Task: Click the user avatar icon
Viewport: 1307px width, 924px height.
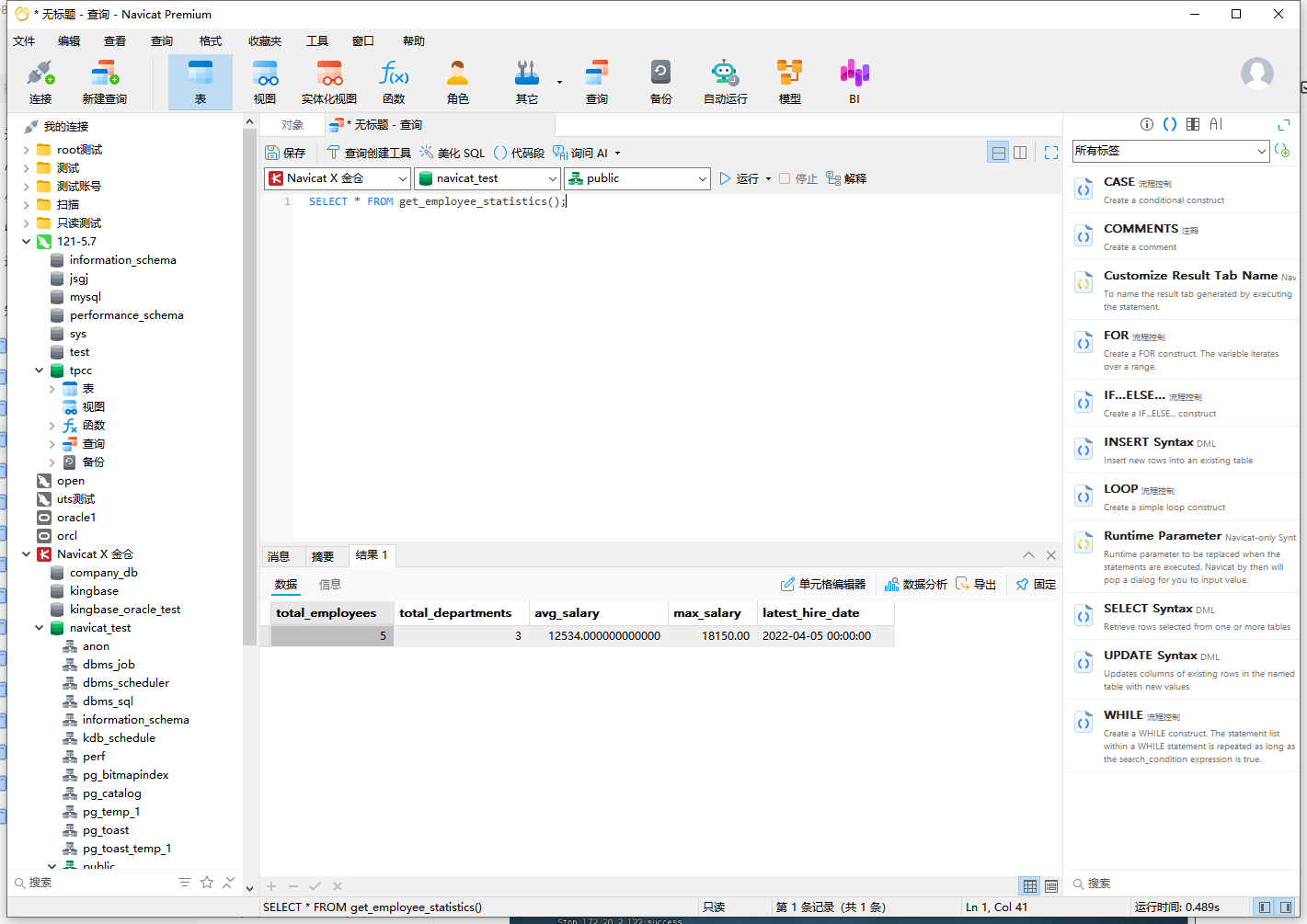Action: pos(1257,74)
